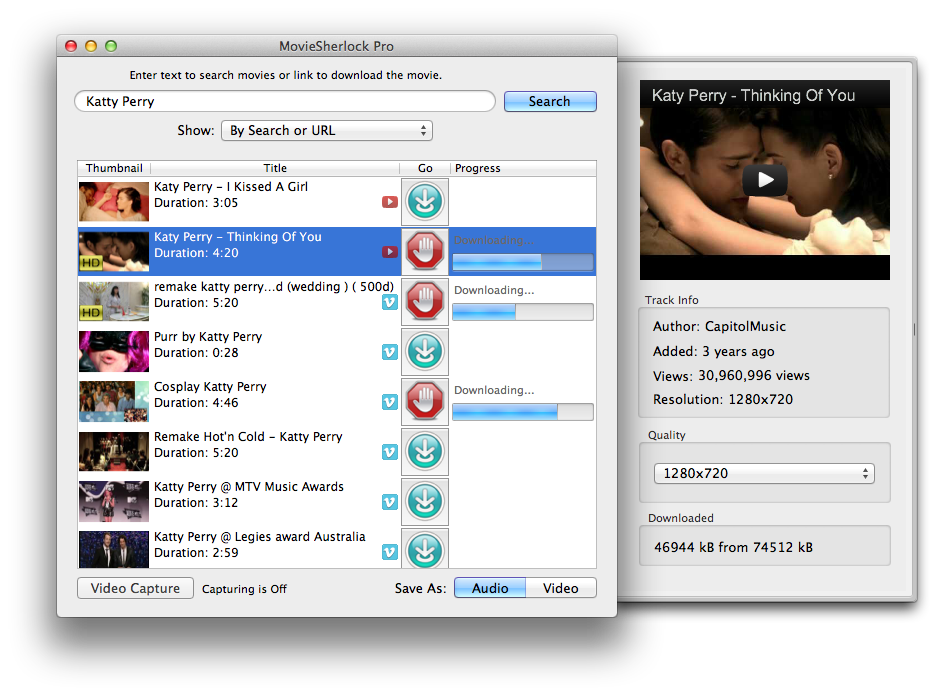Click HD badge on 'Thinking Of You' thumbnail
Screen dimensions: 933x696
pyautogui.click(x=91, y=262)
